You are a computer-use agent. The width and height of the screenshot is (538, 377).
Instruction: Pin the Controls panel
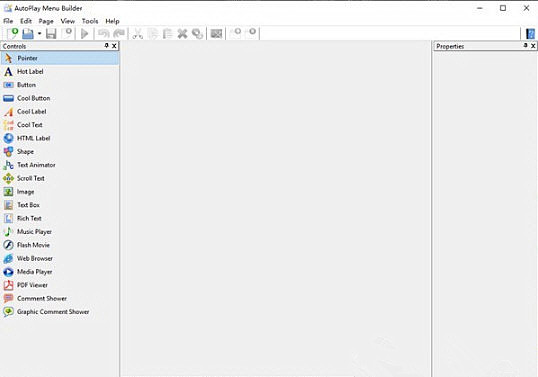(106, 46)
